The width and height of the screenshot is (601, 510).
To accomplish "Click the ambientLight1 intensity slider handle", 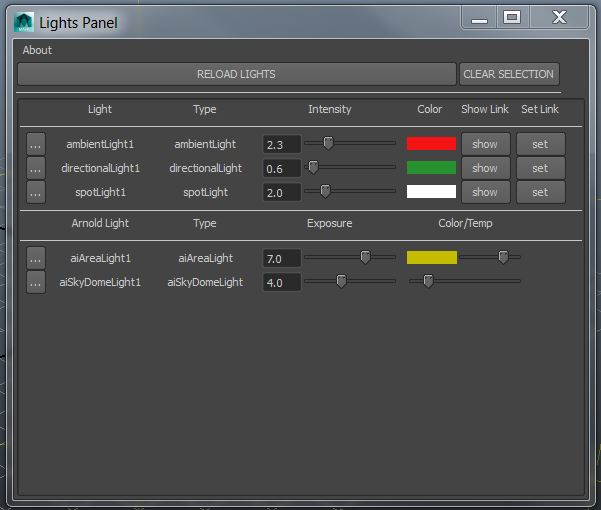I will [328, 143].
